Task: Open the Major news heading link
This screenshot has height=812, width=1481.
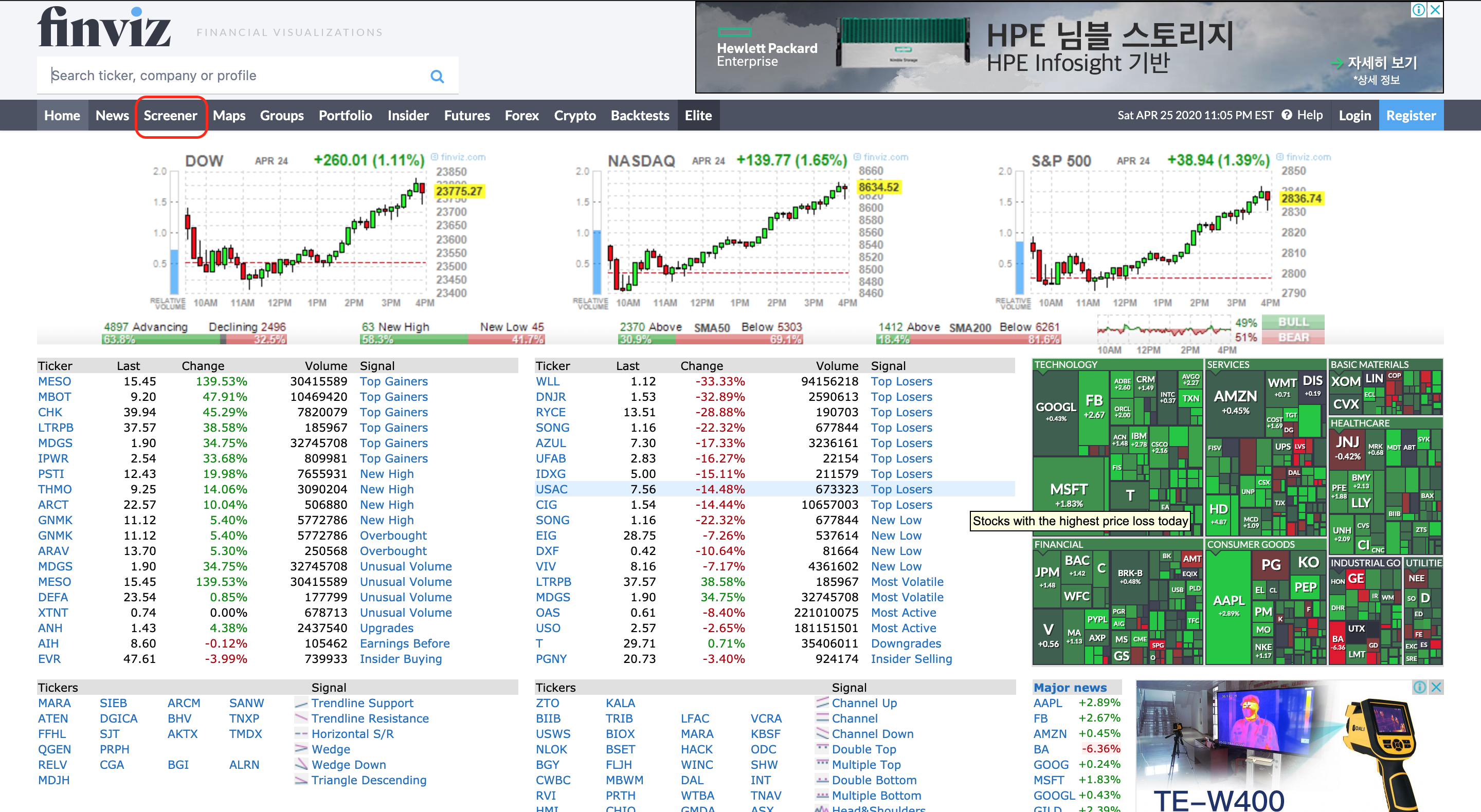Action: pyautogui.click(x=1070, y=687)
